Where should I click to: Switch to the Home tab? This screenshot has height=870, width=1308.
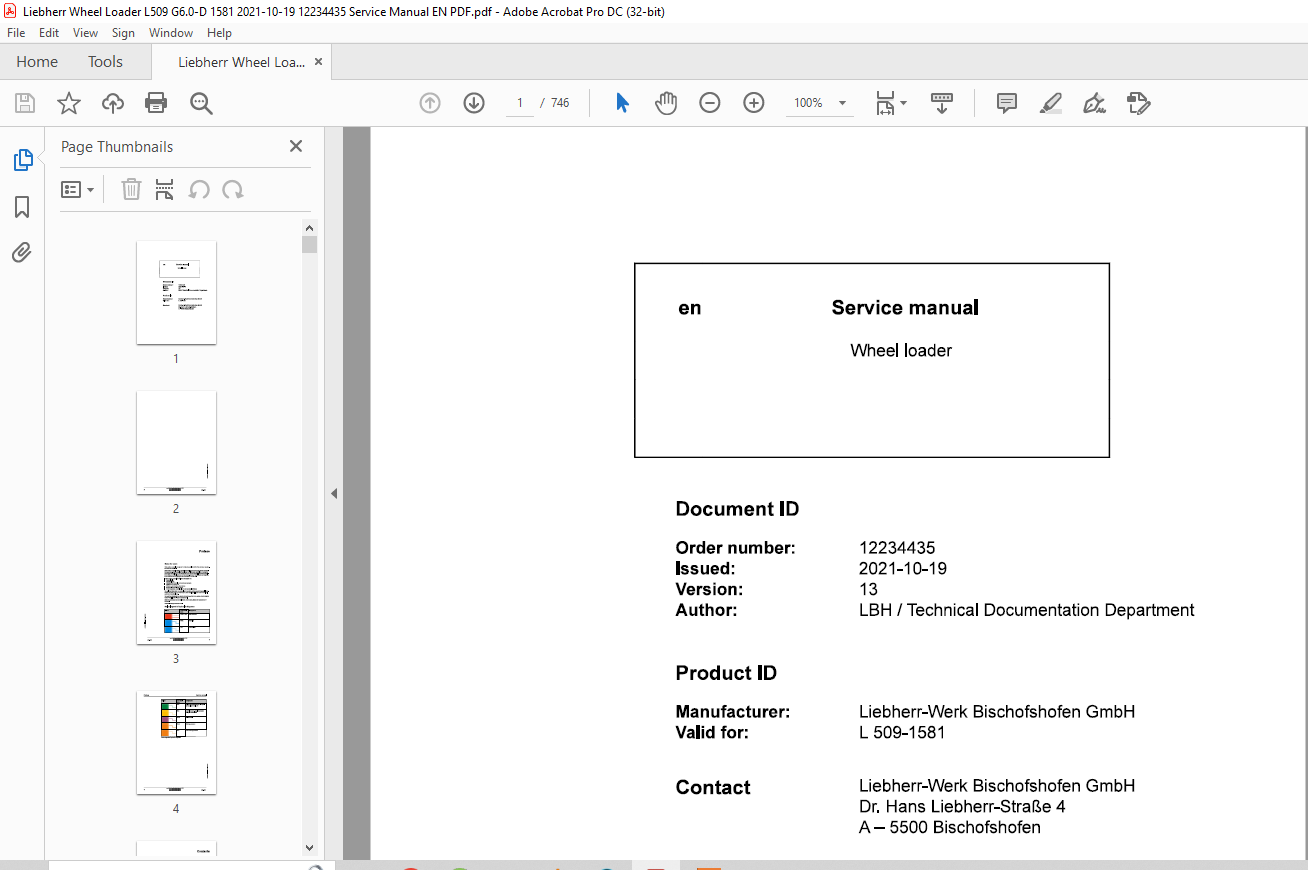(x=37, y=62)
